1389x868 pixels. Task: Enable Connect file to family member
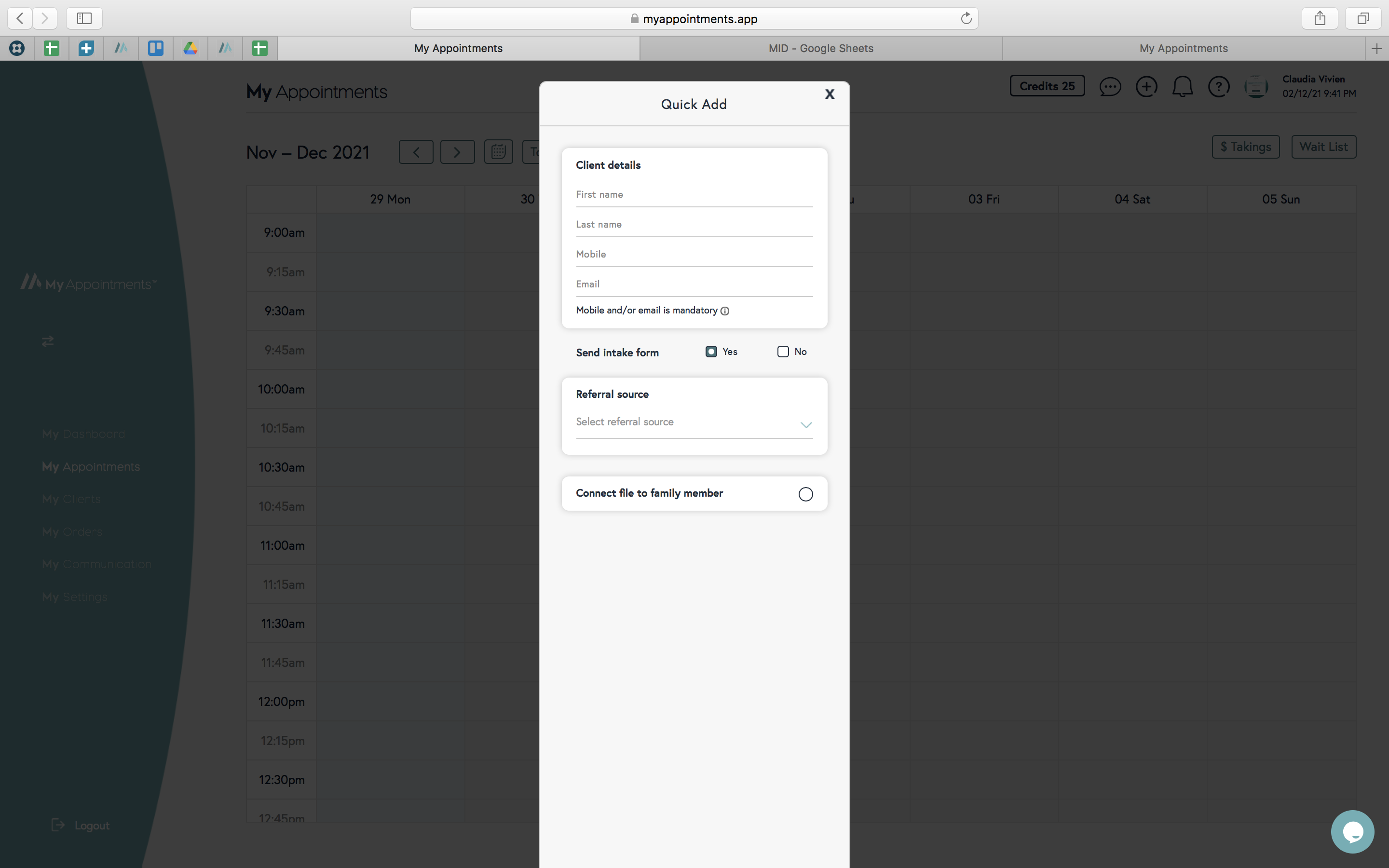805,494
